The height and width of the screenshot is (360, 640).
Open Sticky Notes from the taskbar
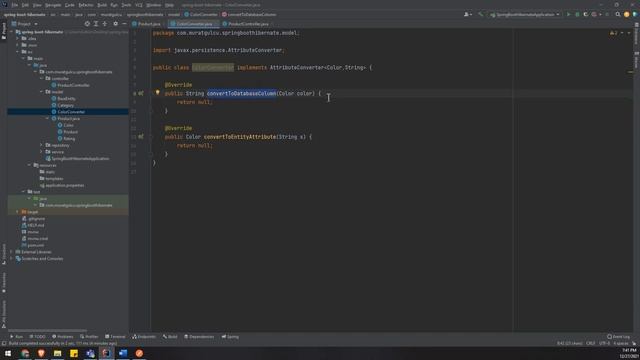pos(74,353)
